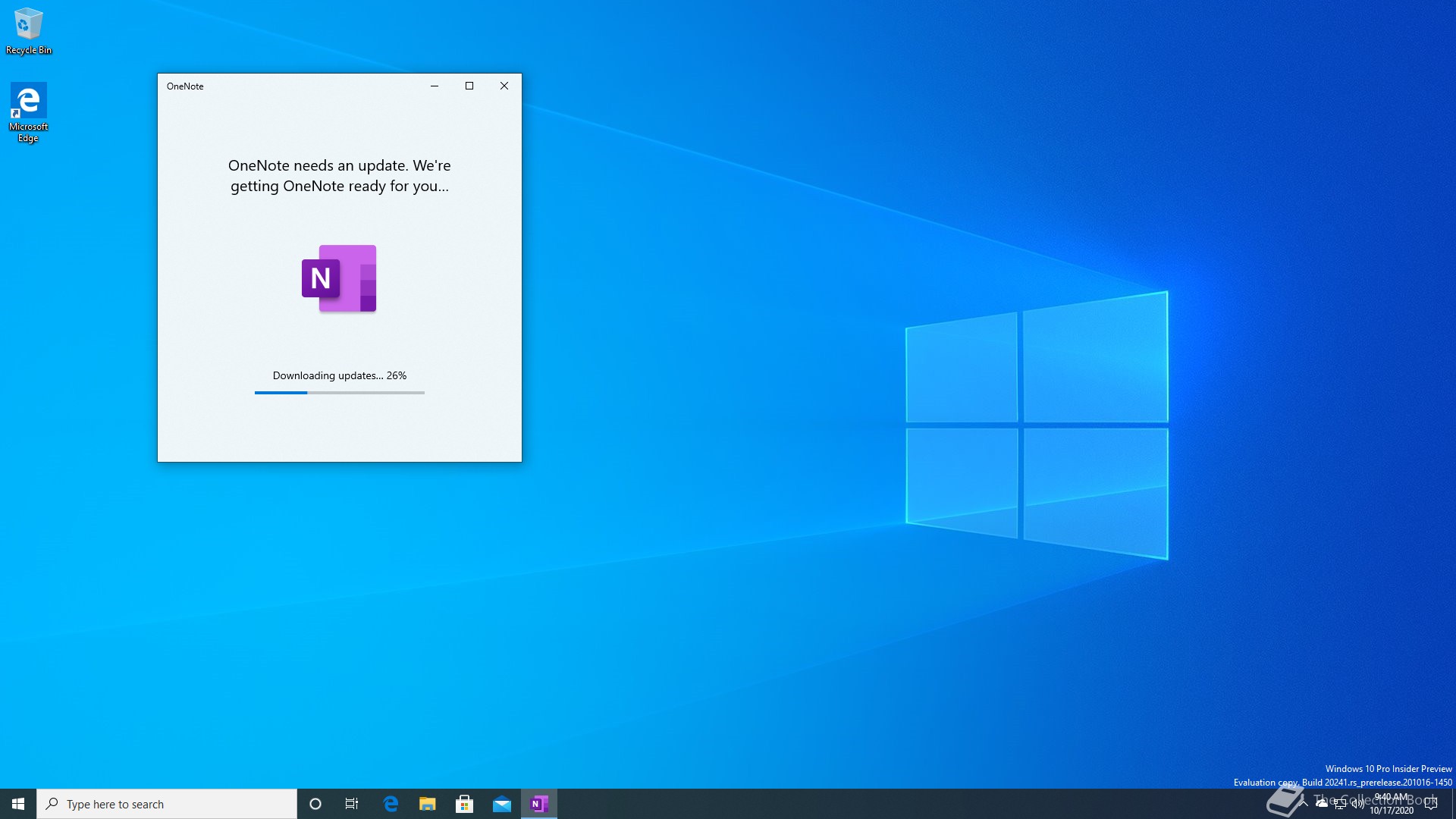Click the OneNote window title text
Screen dimensions: 1456x819
pos(185,86)
